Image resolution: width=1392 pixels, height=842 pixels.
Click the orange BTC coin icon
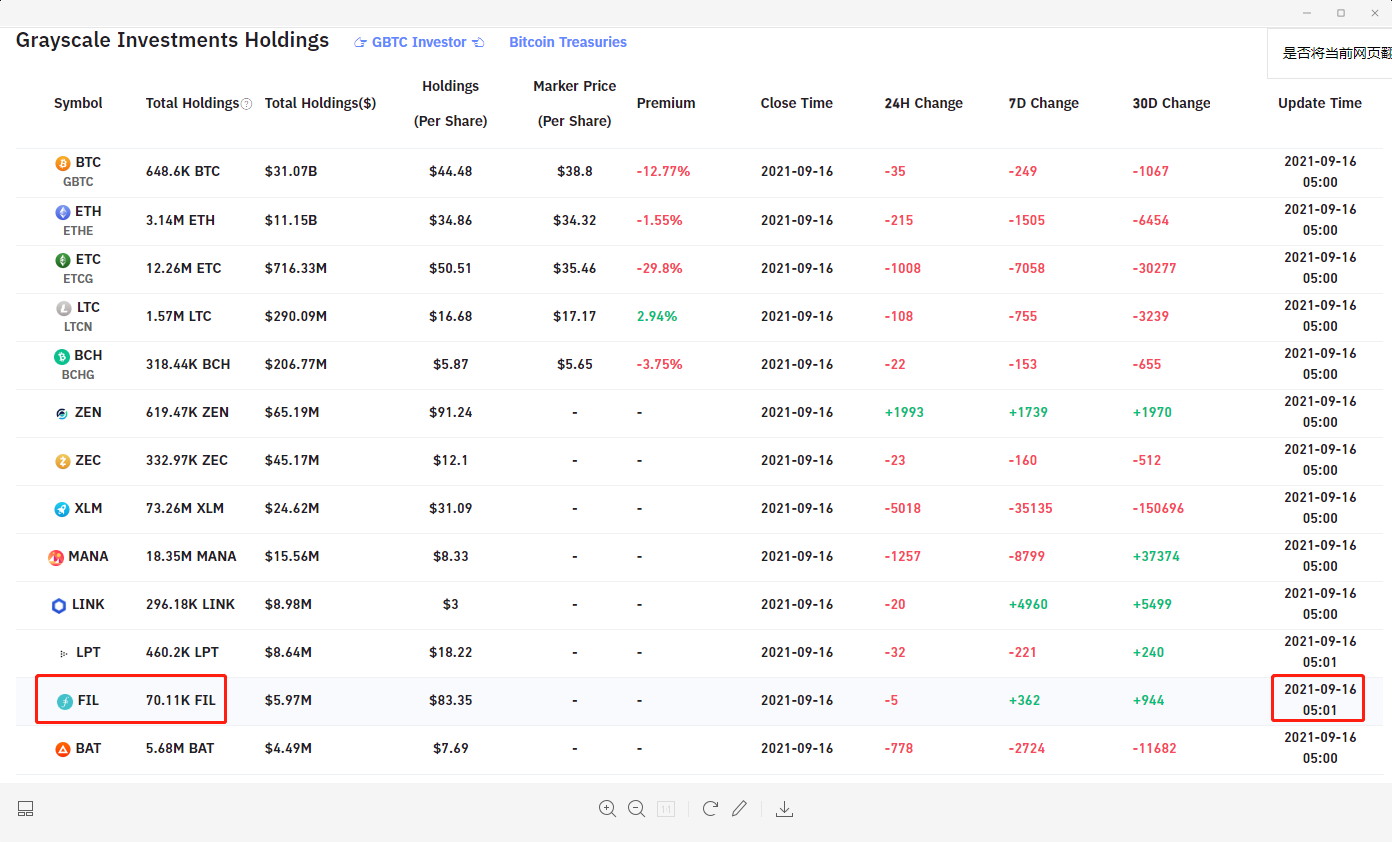[63, 163]
